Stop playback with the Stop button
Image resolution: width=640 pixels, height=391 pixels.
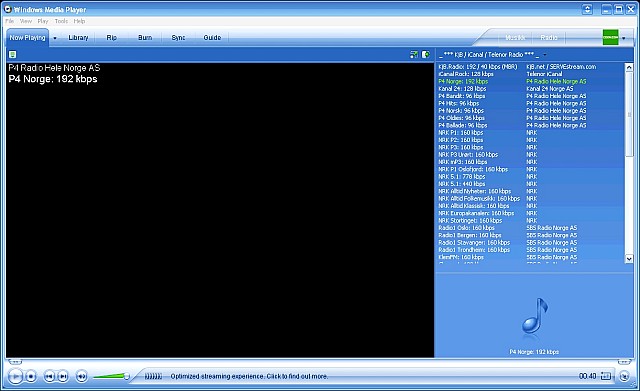[x=31, y=376]
